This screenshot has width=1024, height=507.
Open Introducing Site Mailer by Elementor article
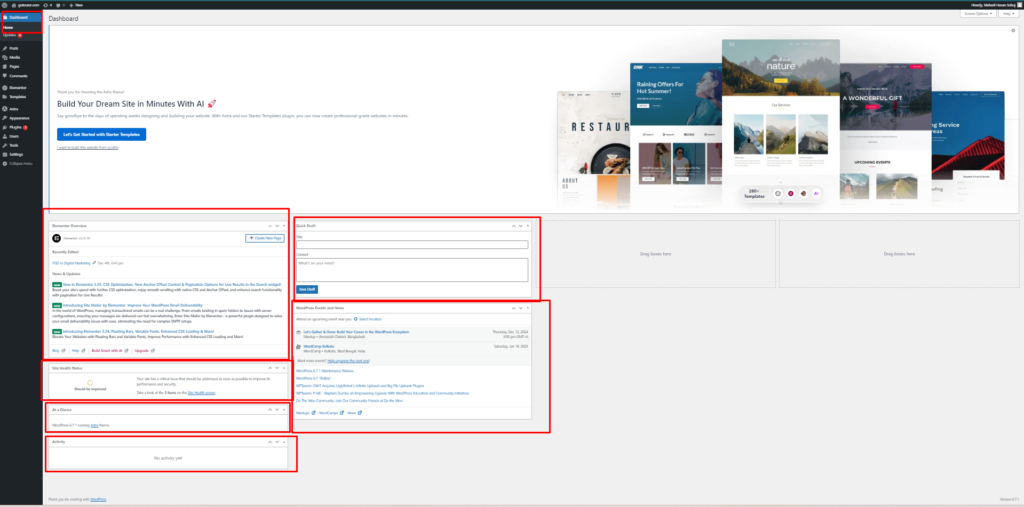click(133, 305)
